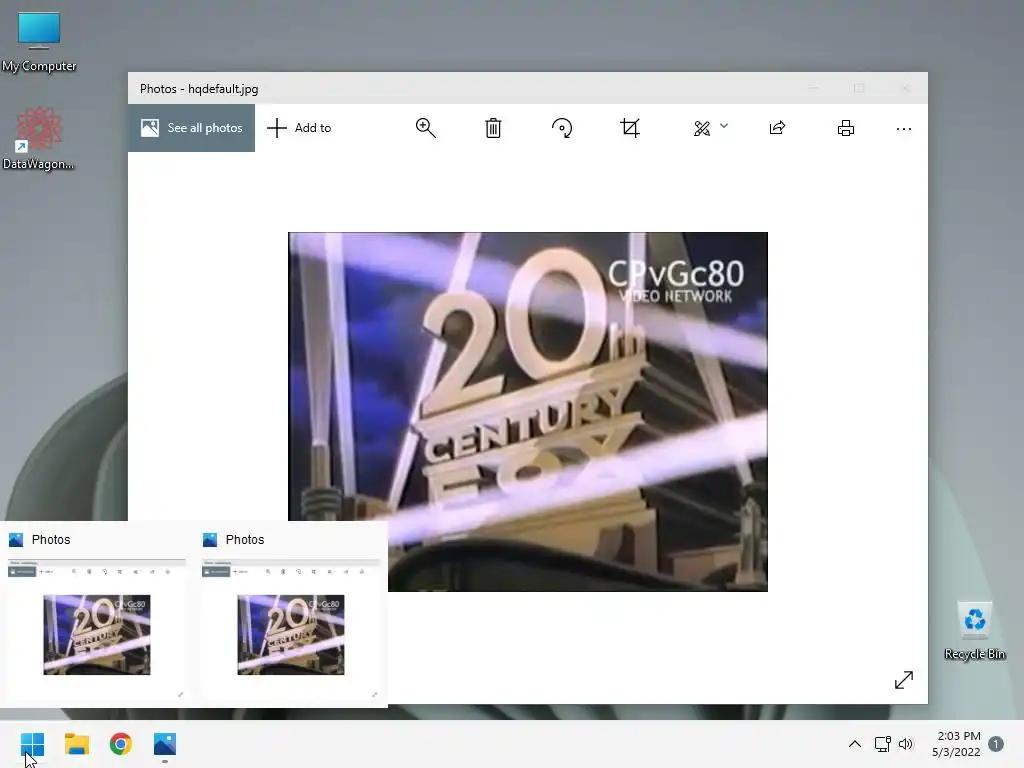Maximize the Photos window
Screen dimensions: 1024x768
point(859,88)
